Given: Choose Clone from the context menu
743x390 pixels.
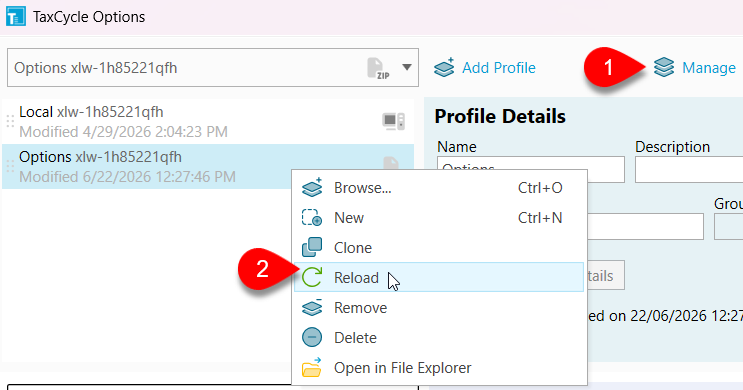Looking at the screenshot, I should 439,248.
